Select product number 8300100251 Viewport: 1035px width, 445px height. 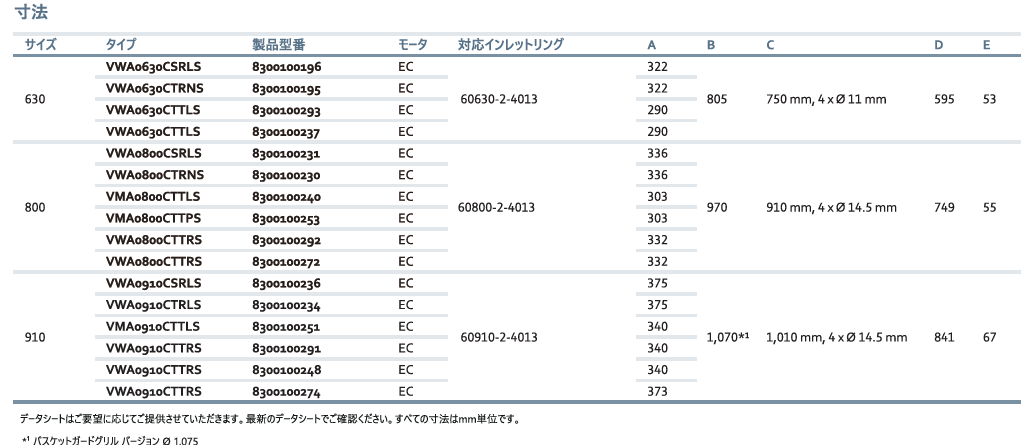(x=286, y=327)
